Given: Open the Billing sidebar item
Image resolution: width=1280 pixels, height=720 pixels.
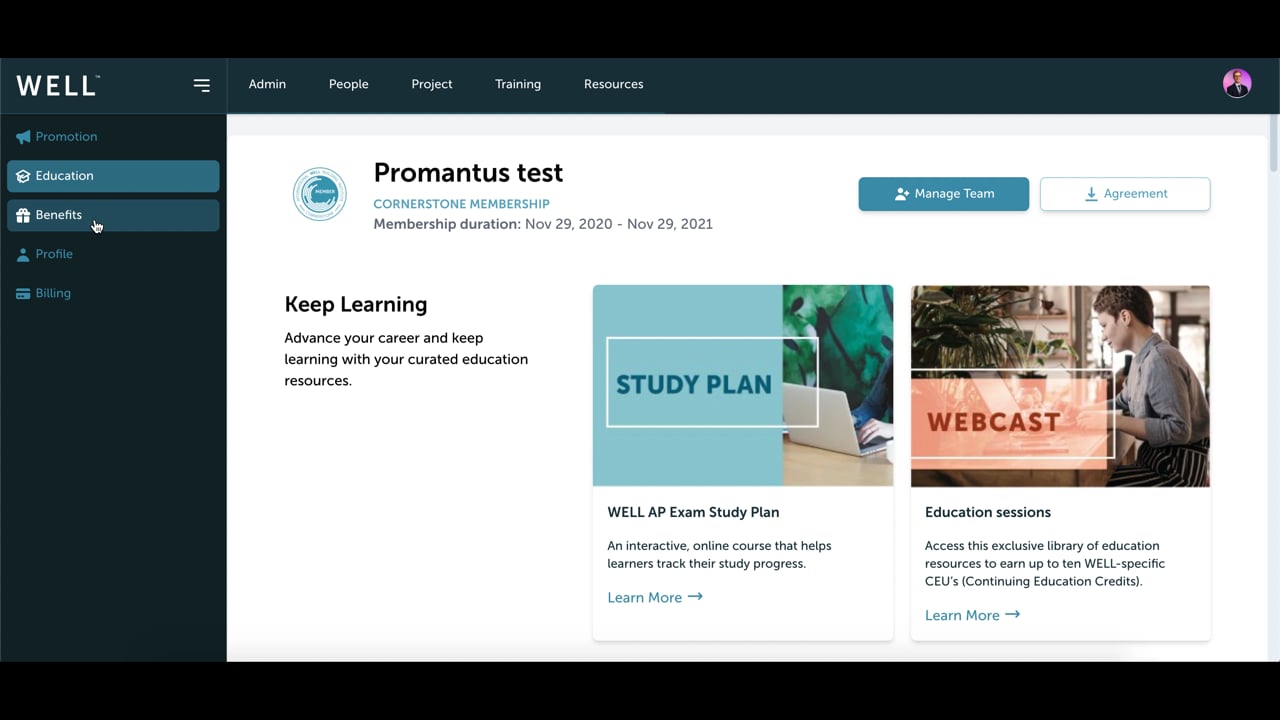Looking at the screenshot, I should (x=113, y=293).
